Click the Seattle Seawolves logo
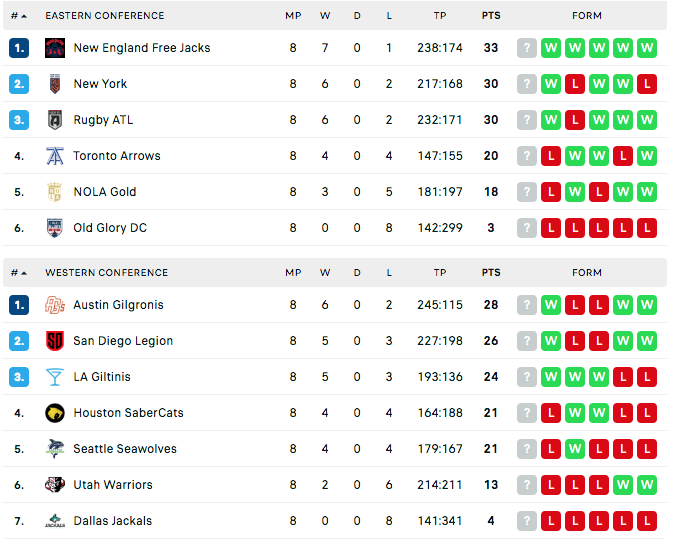 pyautogui.click(x=55, y=449)
